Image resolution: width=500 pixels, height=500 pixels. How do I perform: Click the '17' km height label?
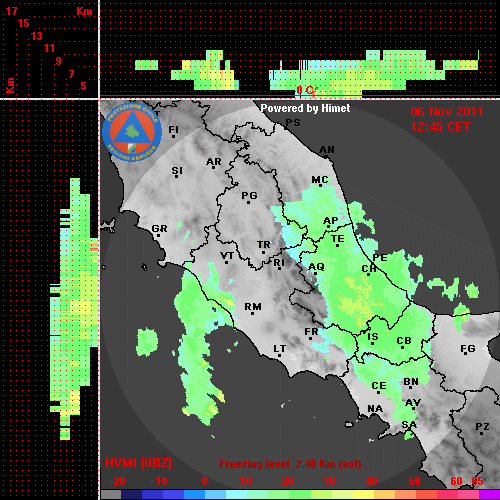pos(11,11)
